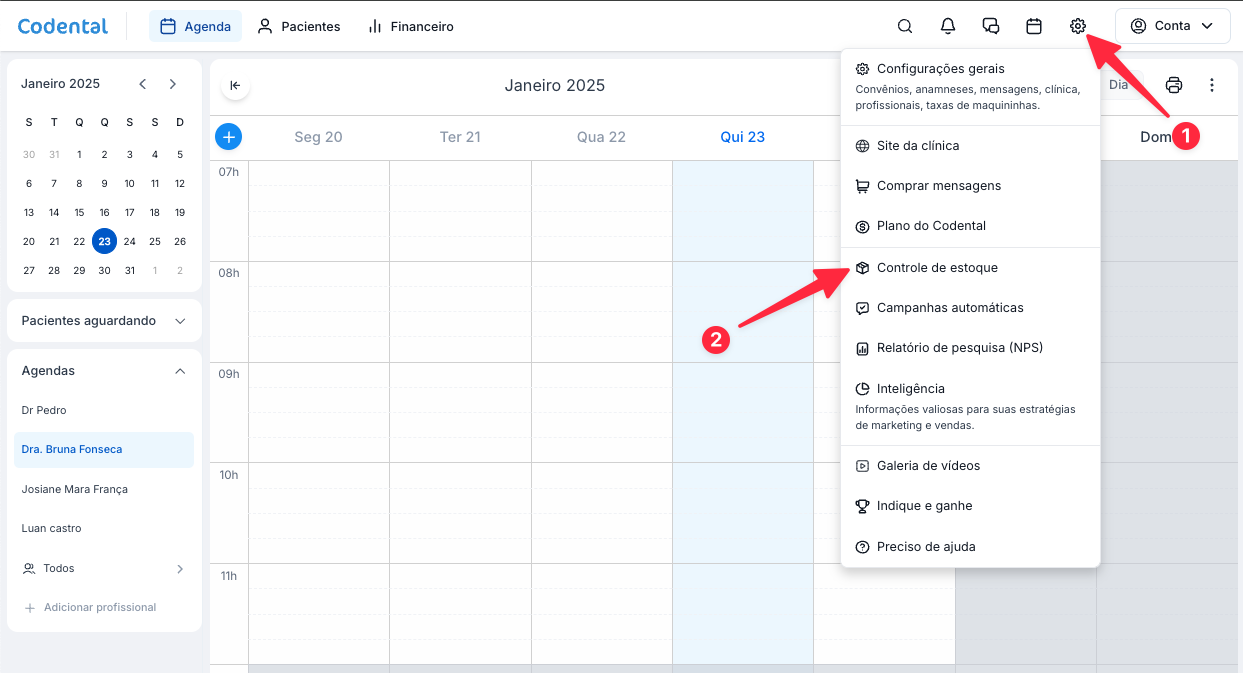Collapse sidebar with the arrow button
This screenshot has height=673, width=1243.
click(236, 85)
